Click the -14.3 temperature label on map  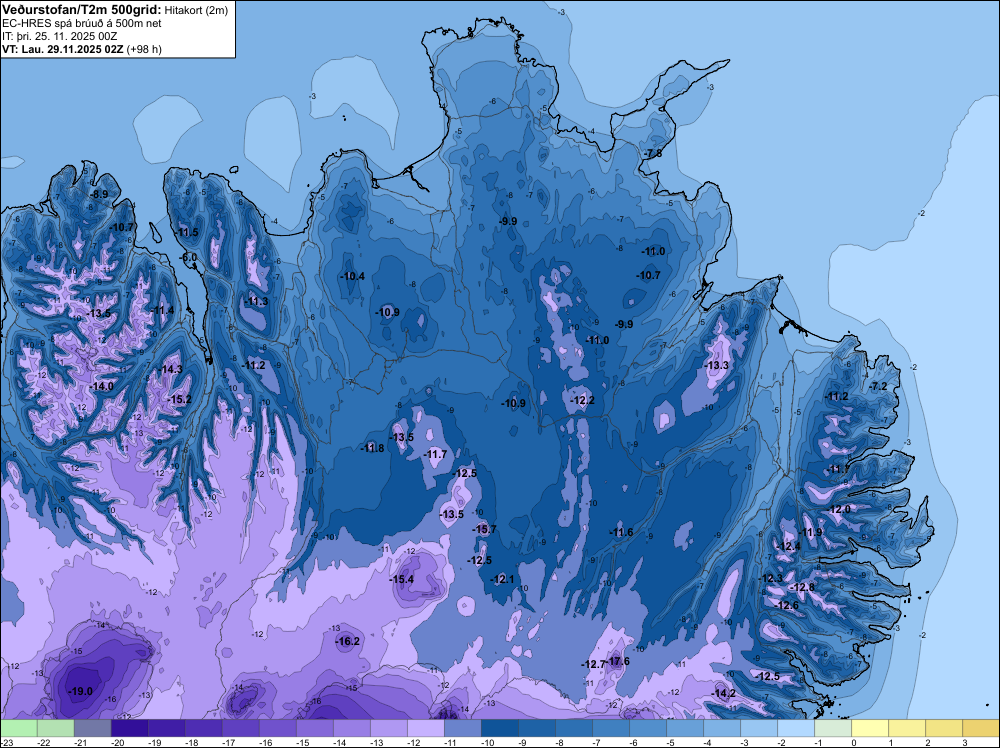coord(170,369)
